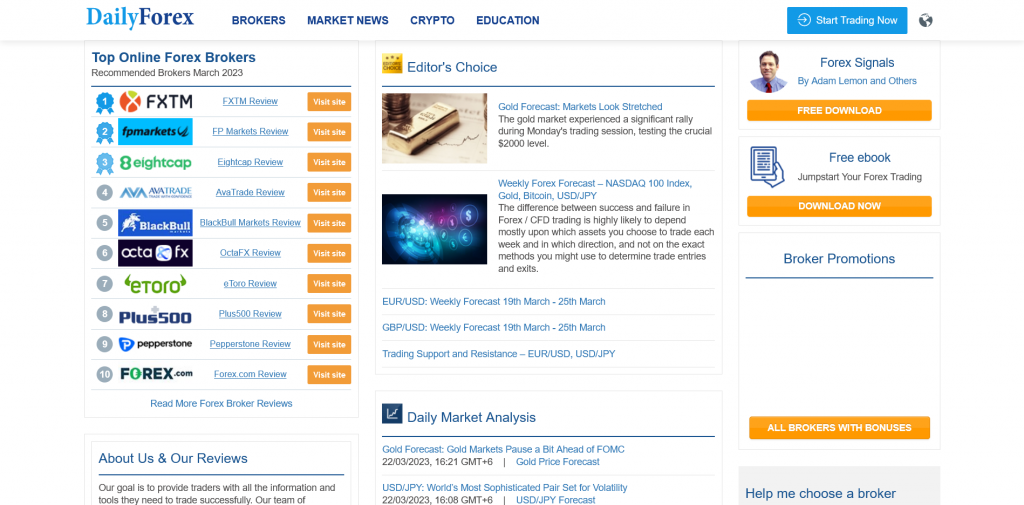Click the Eightcap broker logo
The width and height of the screenshot is (1024, 505).
point(155,162)
